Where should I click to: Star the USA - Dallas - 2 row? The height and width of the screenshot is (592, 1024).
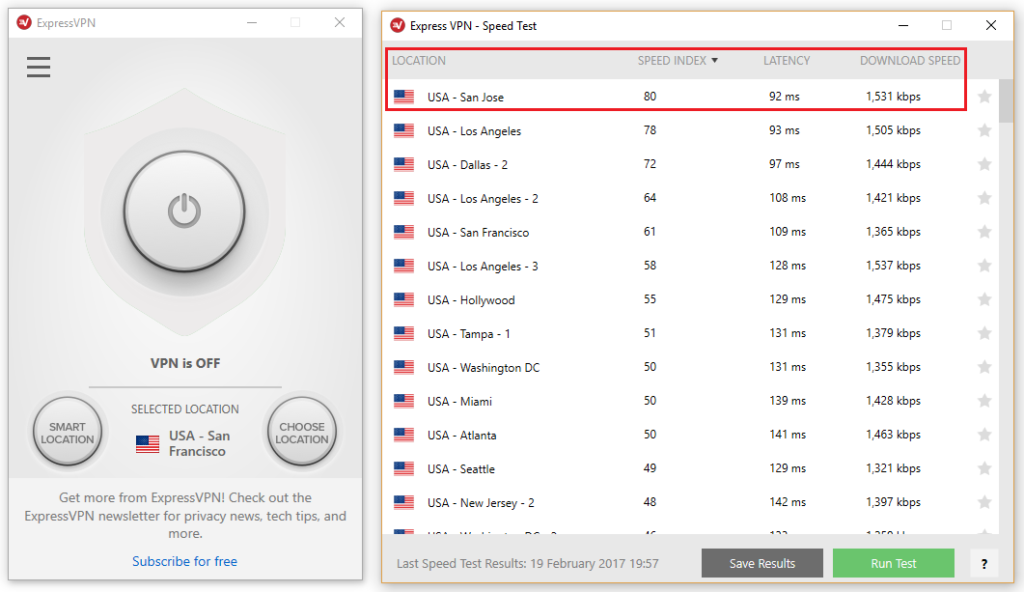pyautogui.click(x=984, y=164)
